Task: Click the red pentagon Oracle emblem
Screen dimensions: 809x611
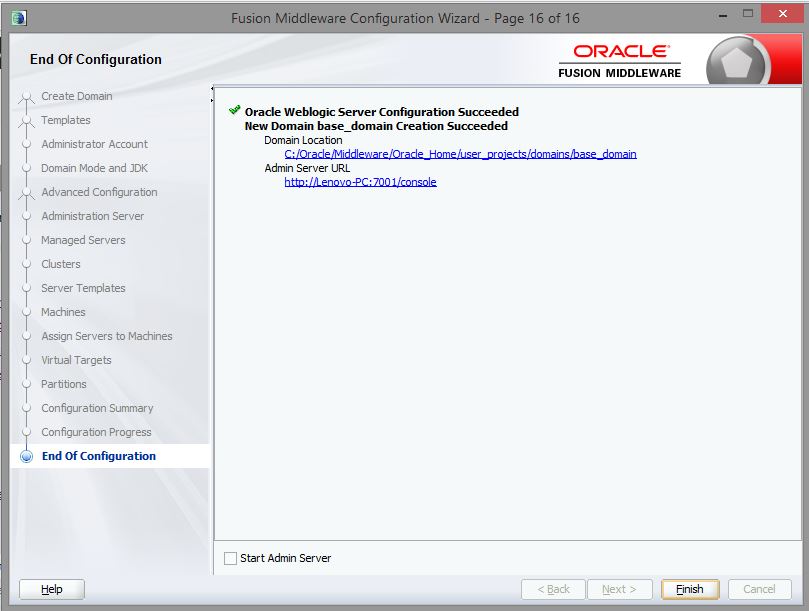Action: 739,64
